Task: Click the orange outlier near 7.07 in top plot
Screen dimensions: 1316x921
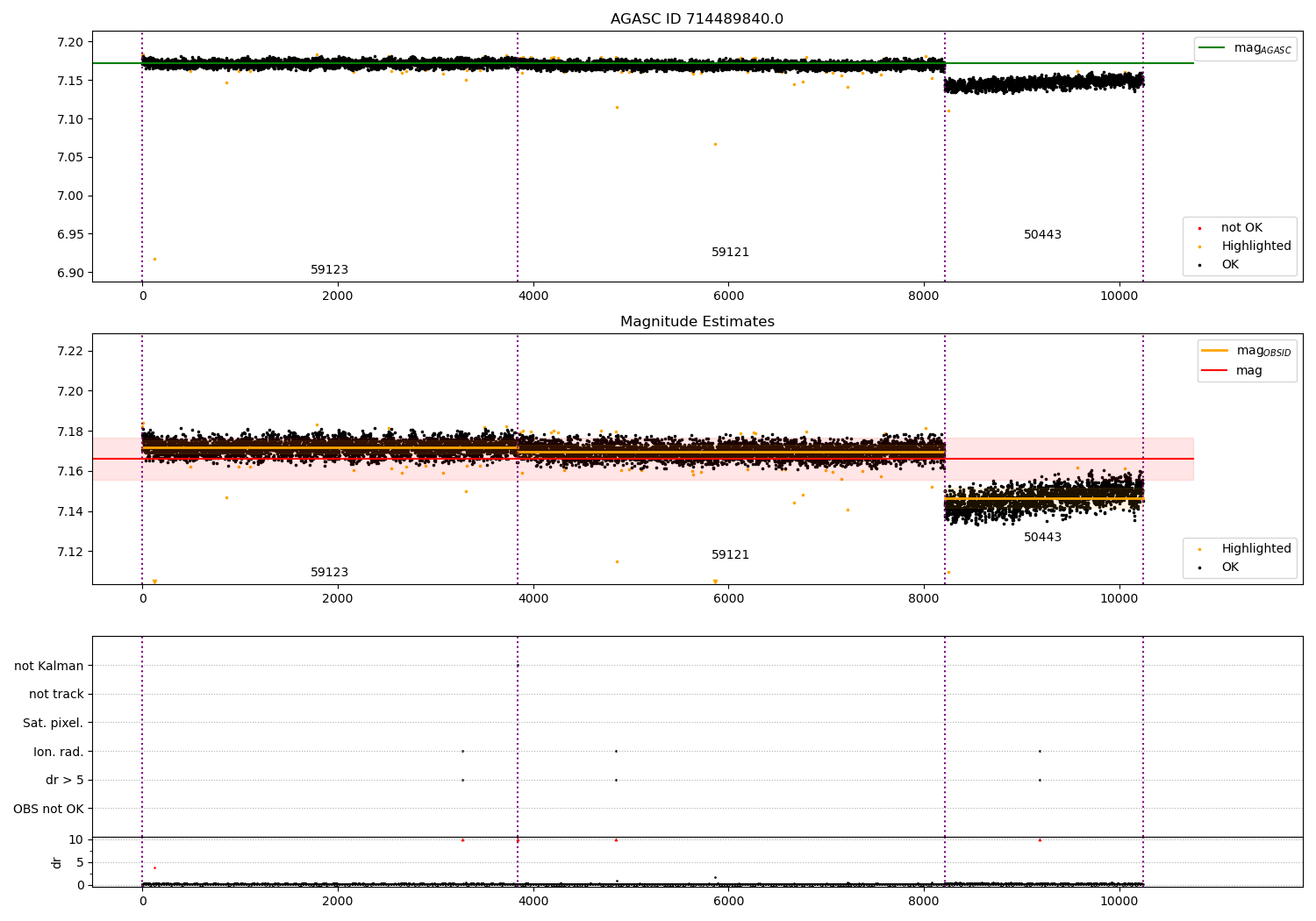Action: [x=715, y=144]
